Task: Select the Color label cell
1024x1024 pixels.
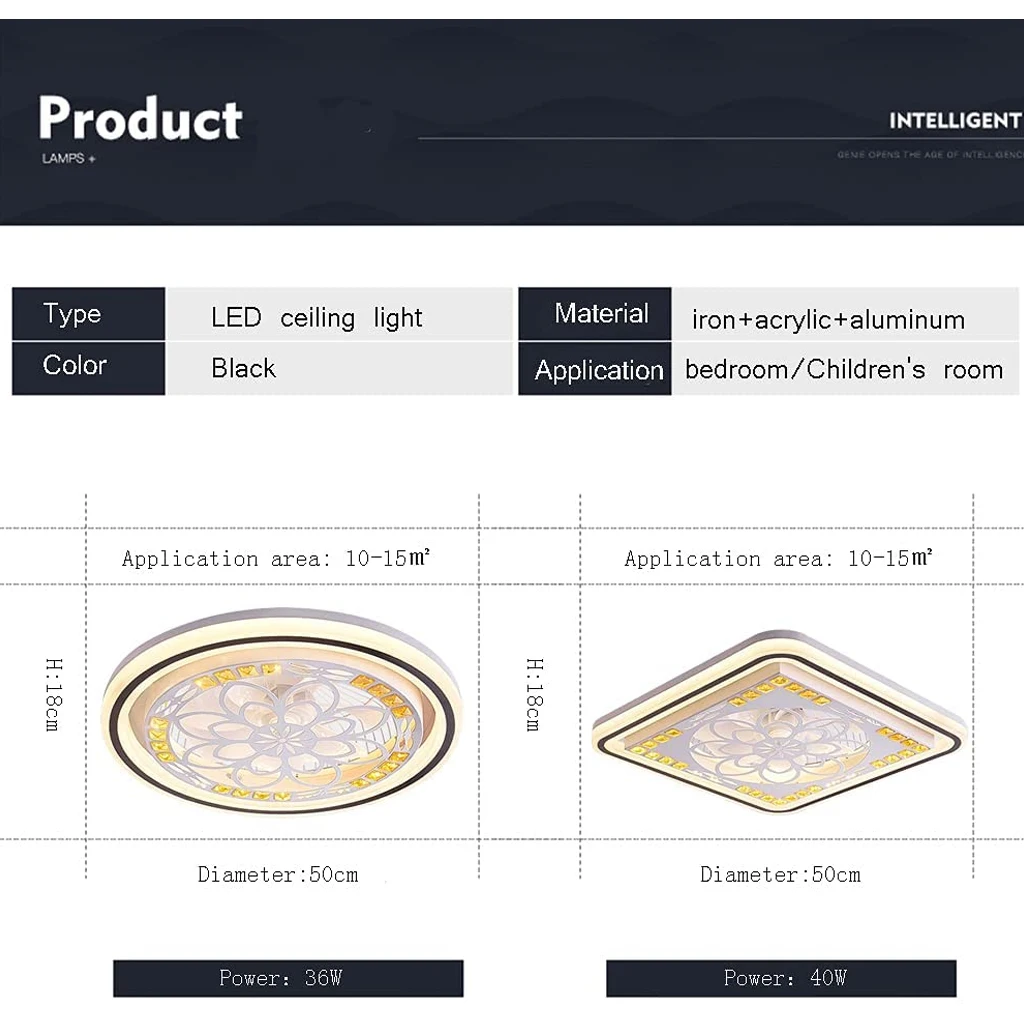Action: click(x=88, y=366)
